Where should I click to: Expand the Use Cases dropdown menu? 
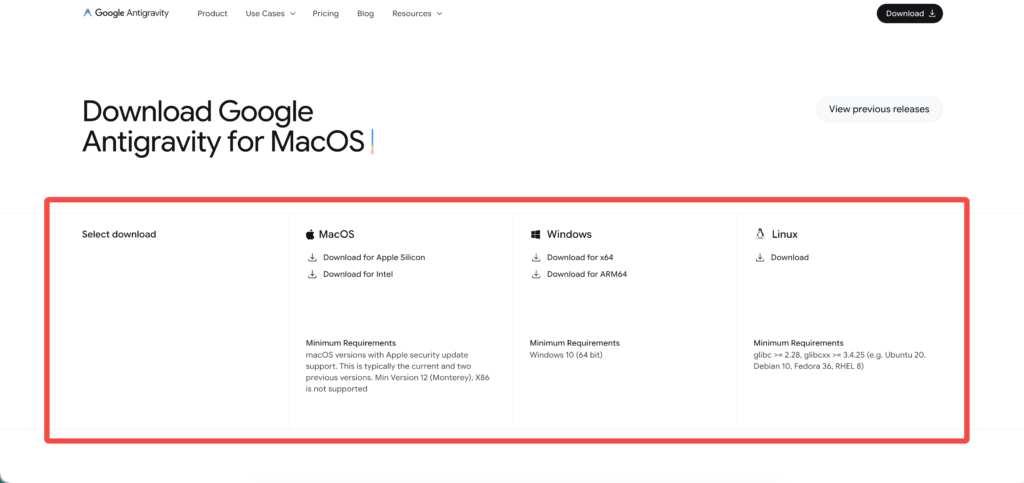269,14
